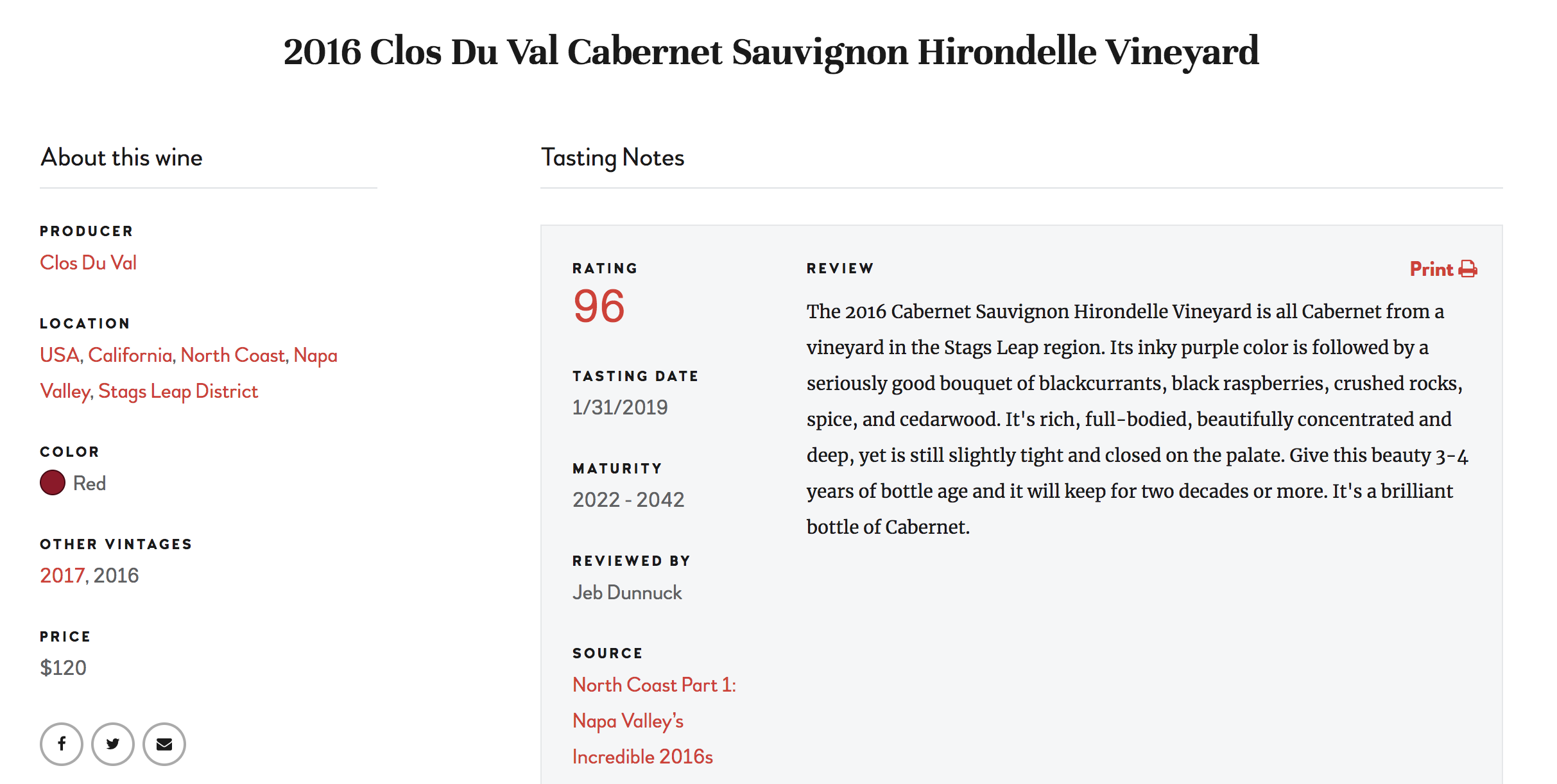Select the USA location link
Screen dimensions: 1557x784
coord(60,355)
